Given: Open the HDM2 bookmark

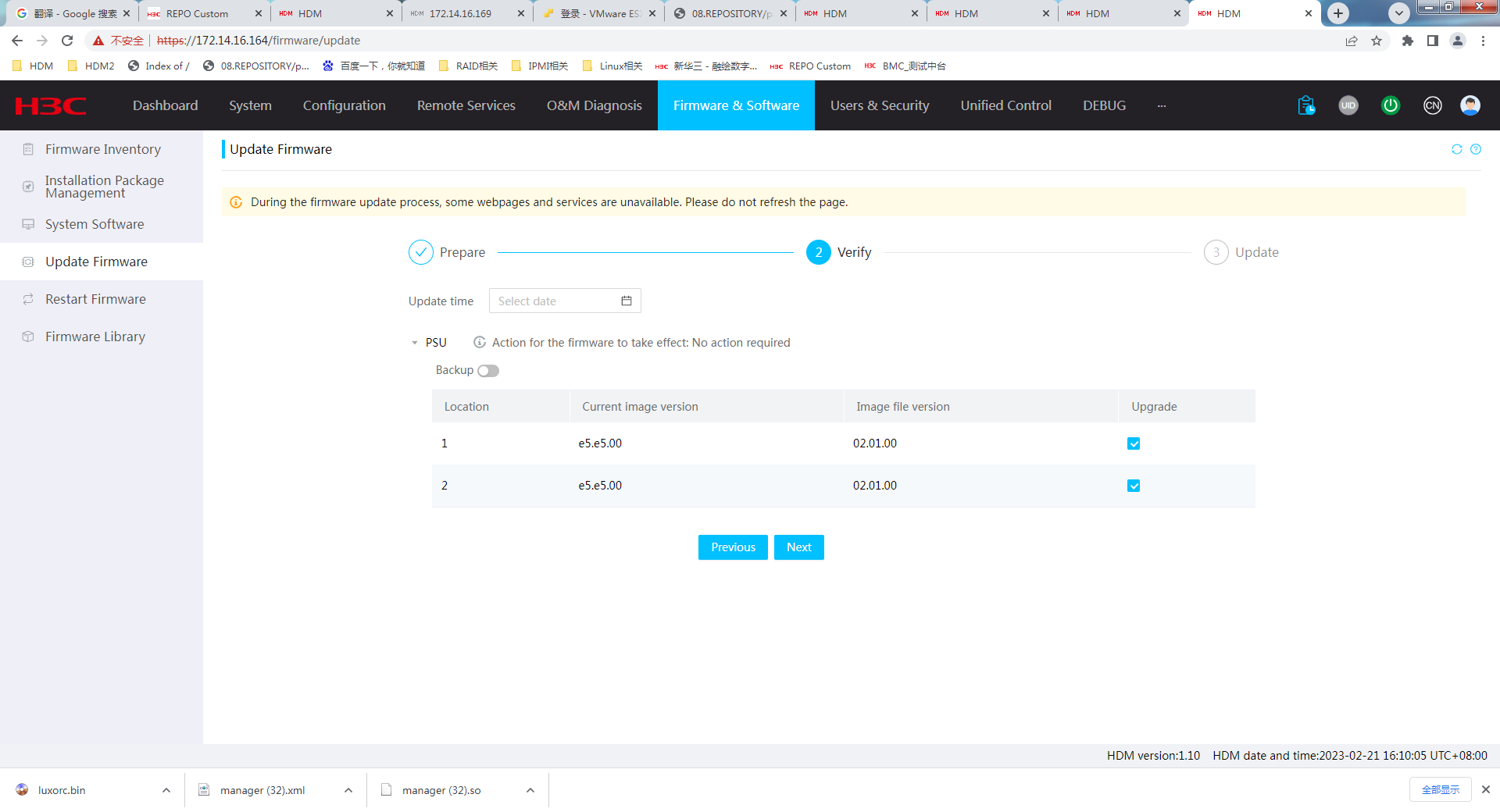Looking at the screenshot, I should pos(91,66).
